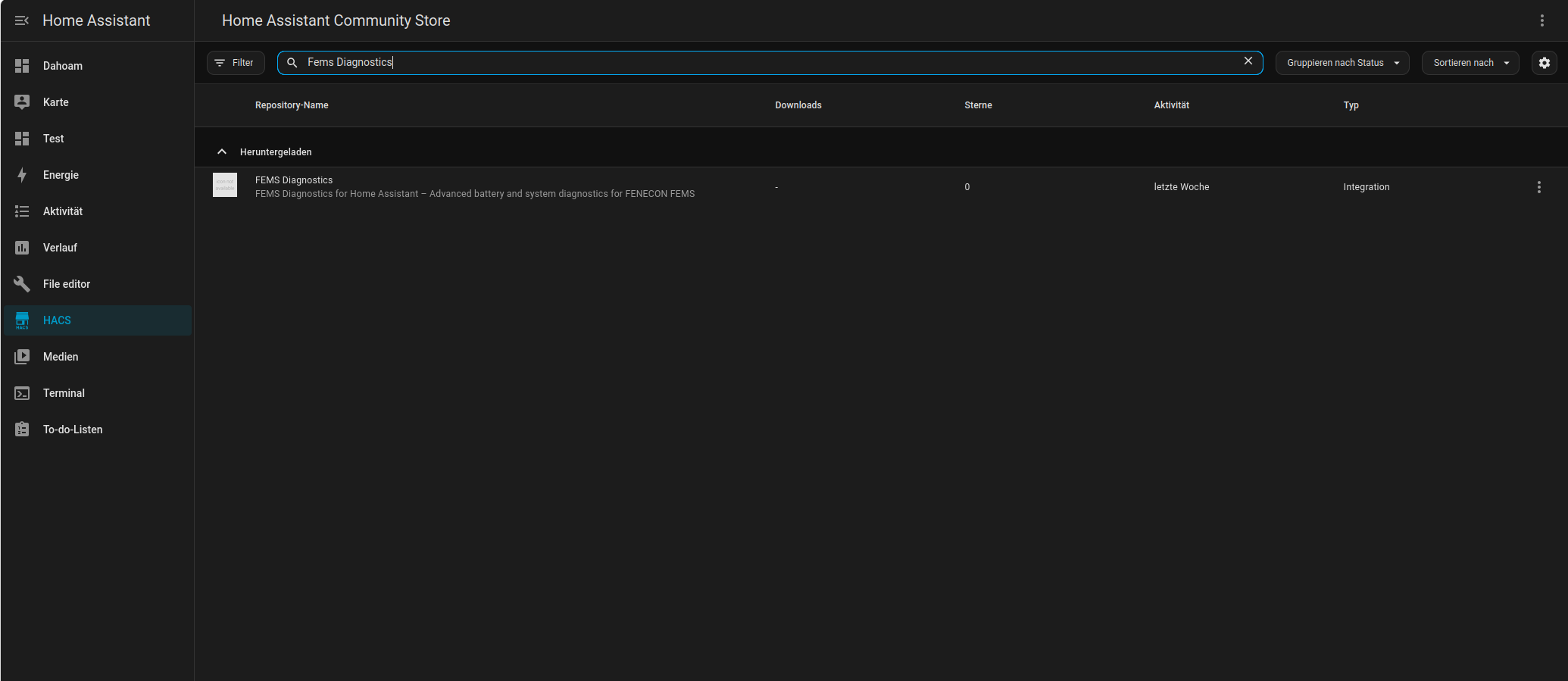The image size is (1568, 681).
Task: Click the Energie lightning bolt icon
Action: point(22,175)
